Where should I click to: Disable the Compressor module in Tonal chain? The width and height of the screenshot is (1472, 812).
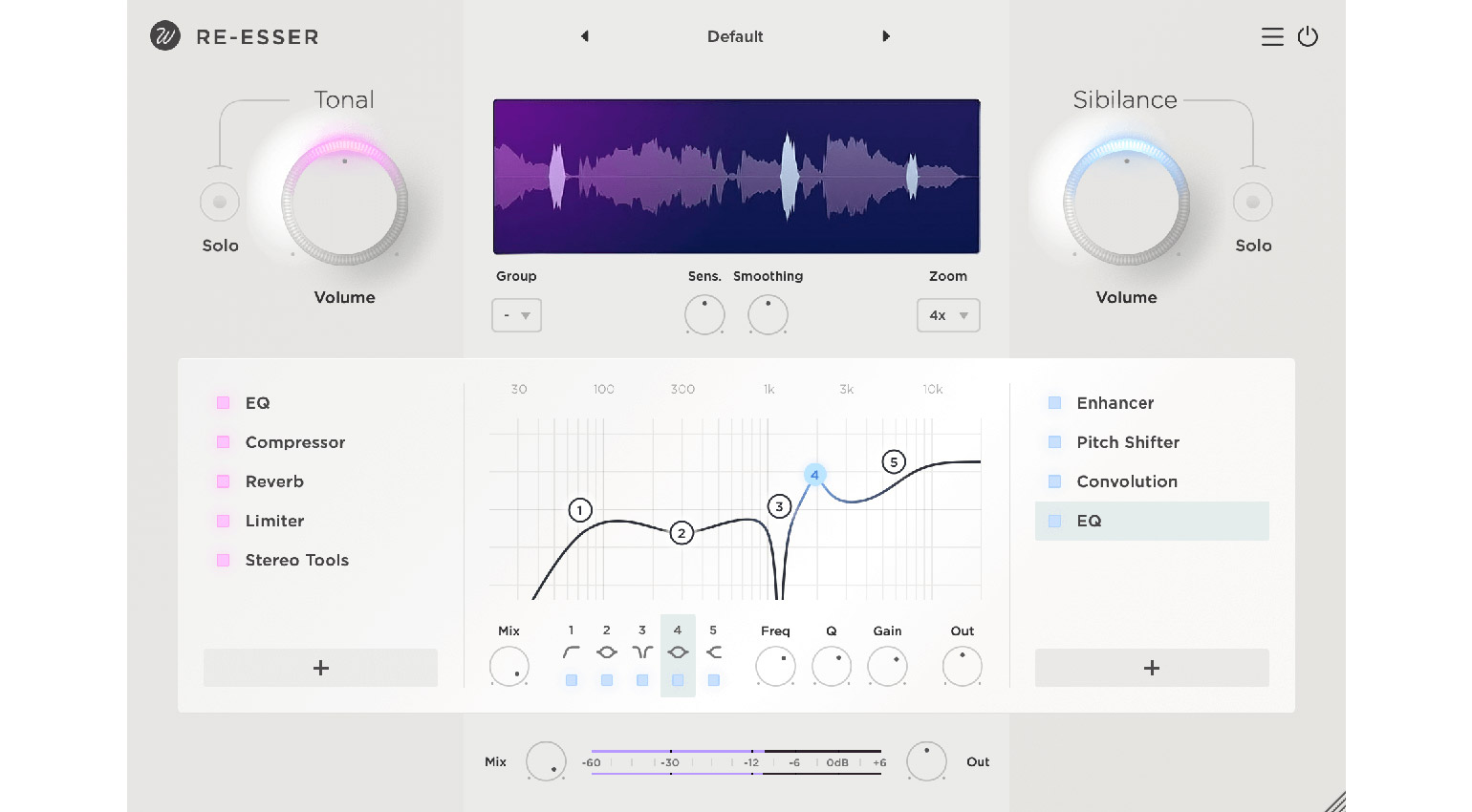pyautogui.click(x=224, y=442)
